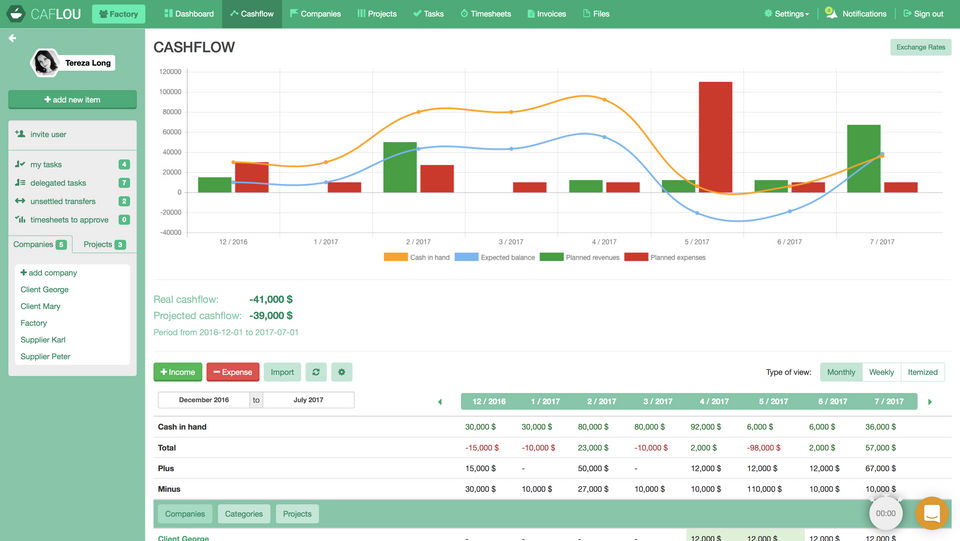Add new Expense entry
The height and width of the screenshot is (541, 960).
pos(233,371)
